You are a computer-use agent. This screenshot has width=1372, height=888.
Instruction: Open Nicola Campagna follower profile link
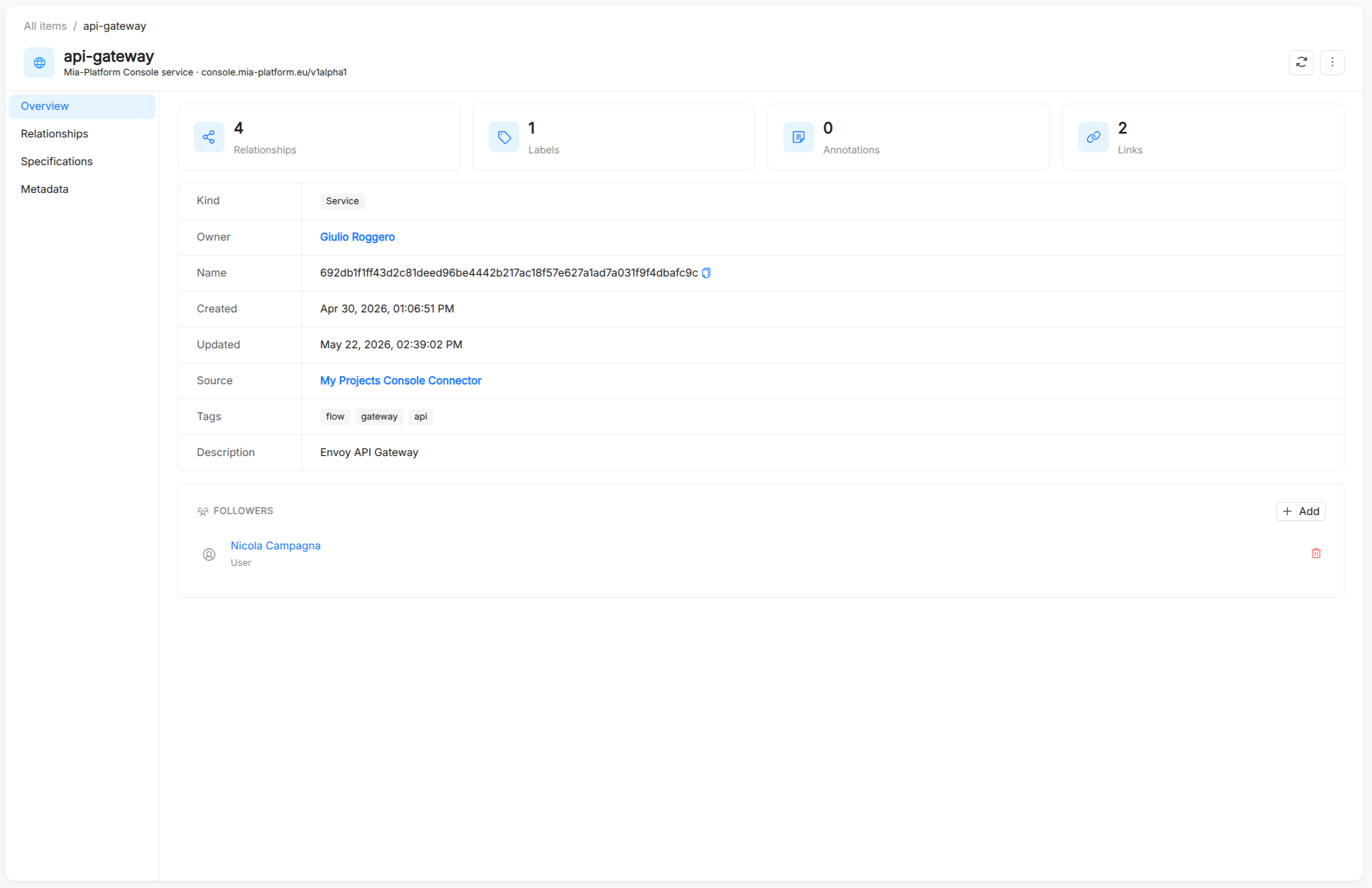pos(275,546)
